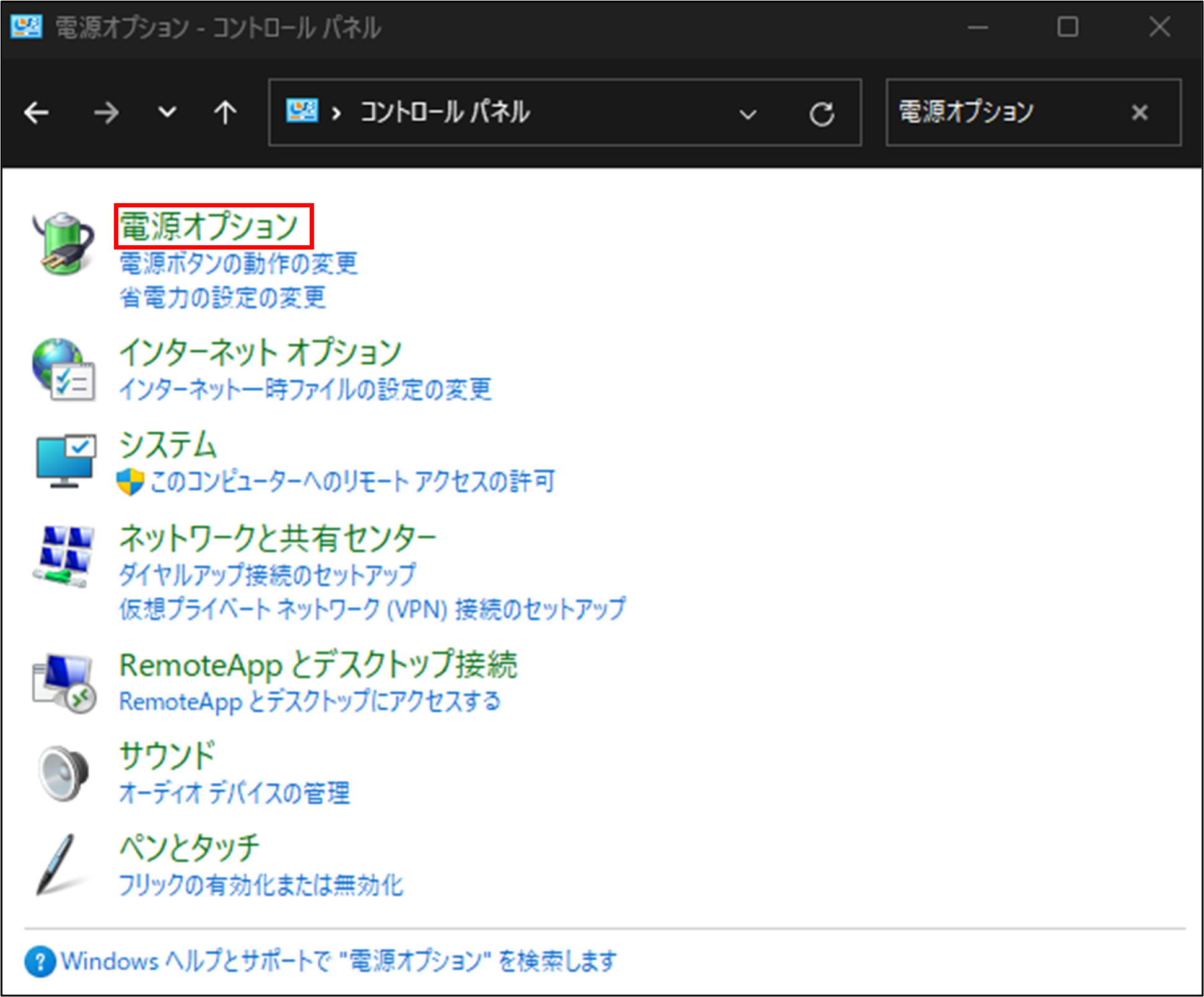Open the 電源オプション heading link
The image size is (1204, 997).
click(209, 226)
